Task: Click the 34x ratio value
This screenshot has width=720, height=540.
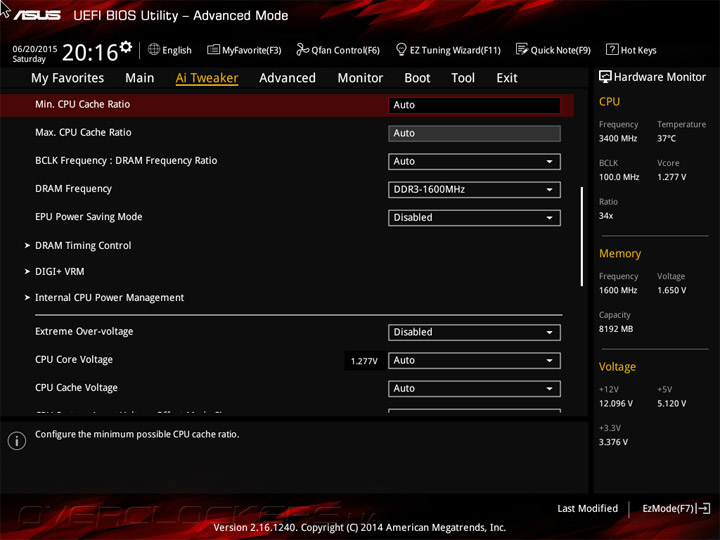Action: pos(606,215)
